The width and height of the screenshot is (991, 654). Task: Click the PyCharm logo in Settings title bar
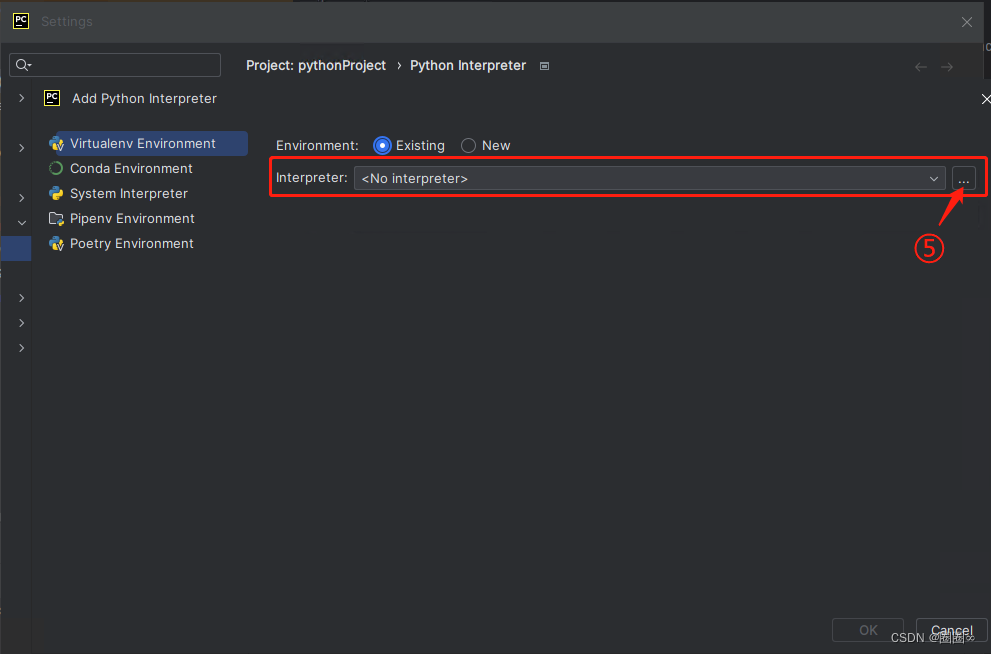(x=21, y=21)
